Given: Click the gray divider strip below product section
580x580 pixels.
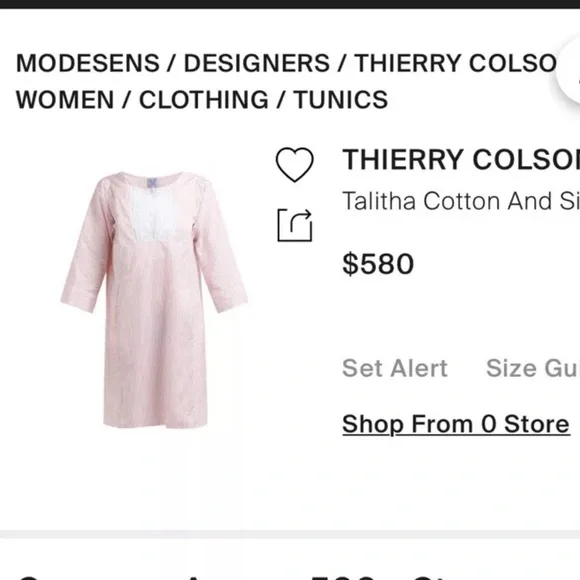Looking at the screenshot, I should click(290, 534).
